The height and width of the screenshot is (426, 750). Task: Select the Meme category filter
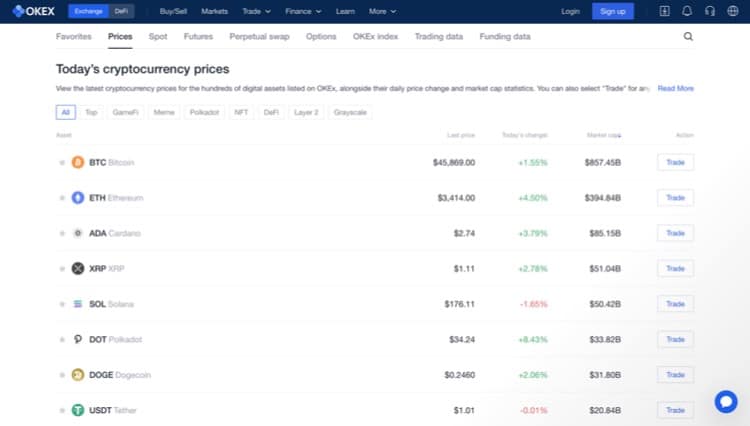(163, 113)
